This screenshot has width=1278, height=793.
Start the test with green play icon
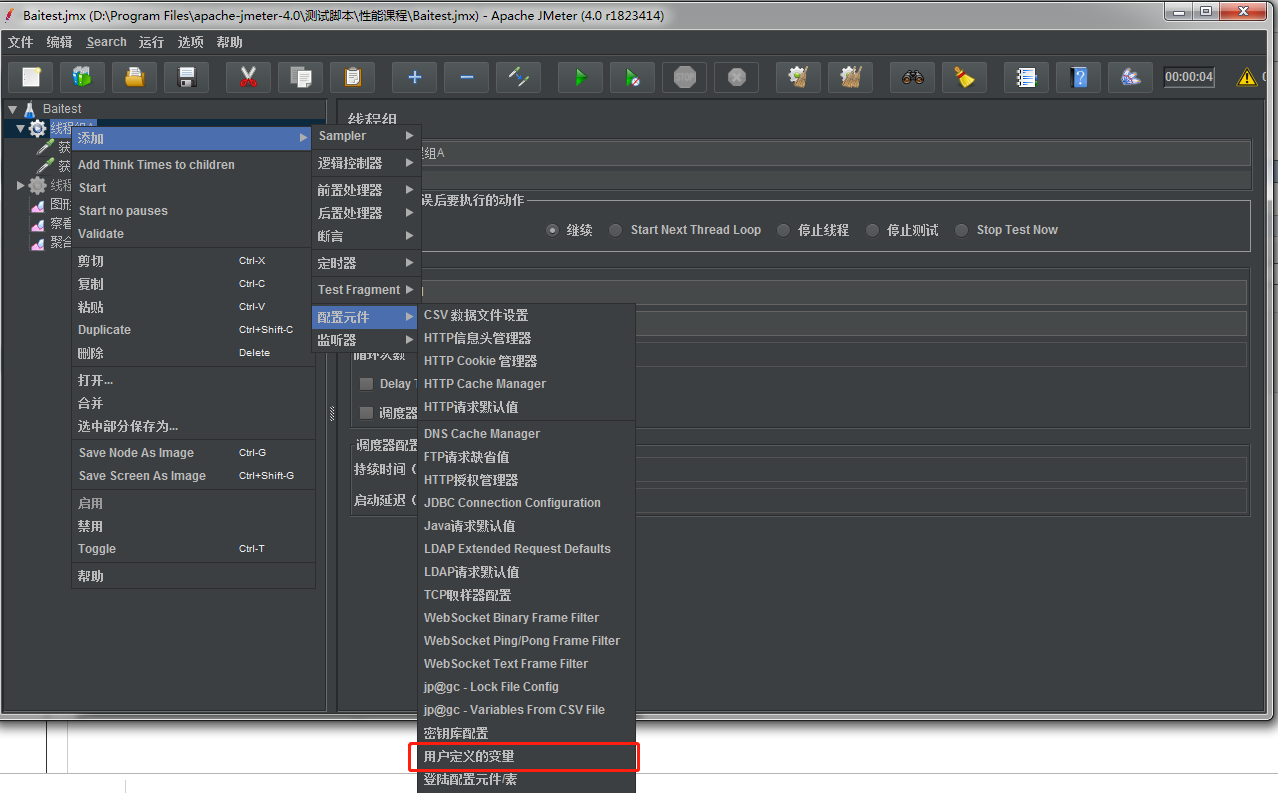(x=580, y=77)
